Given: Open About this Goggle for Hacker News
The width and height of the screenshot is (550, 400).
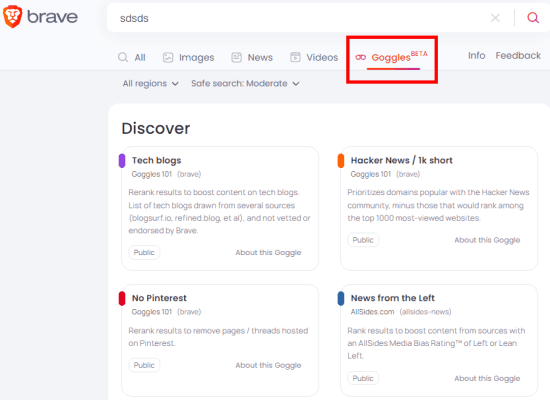Looking at the screenshot, I should (x=487, y=240).
